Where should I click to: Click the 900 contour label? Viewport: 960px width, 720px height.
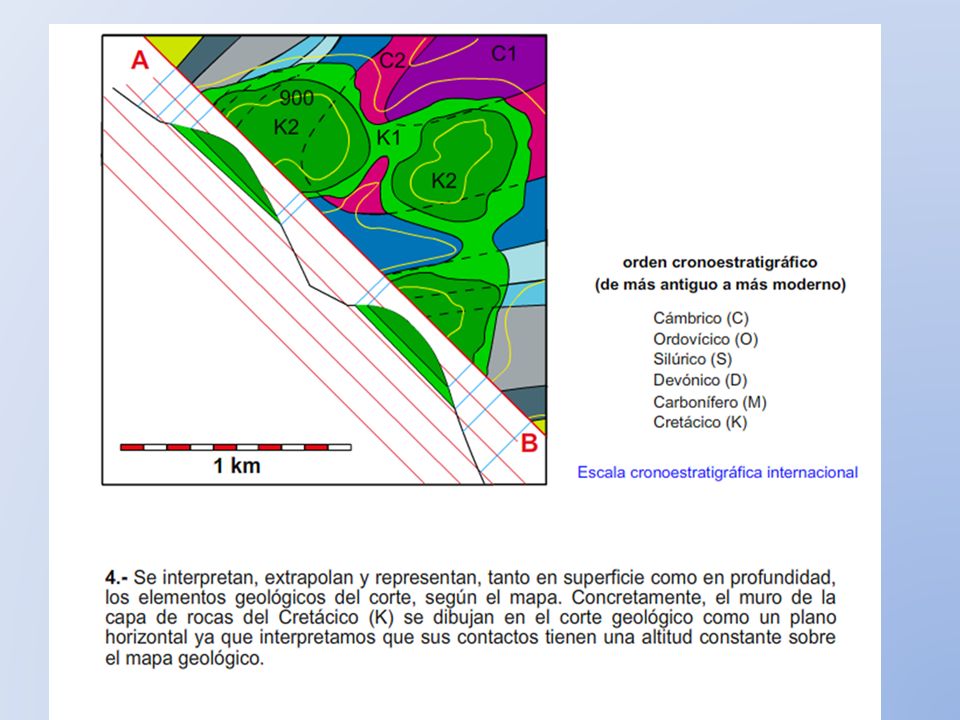[297, 98]
